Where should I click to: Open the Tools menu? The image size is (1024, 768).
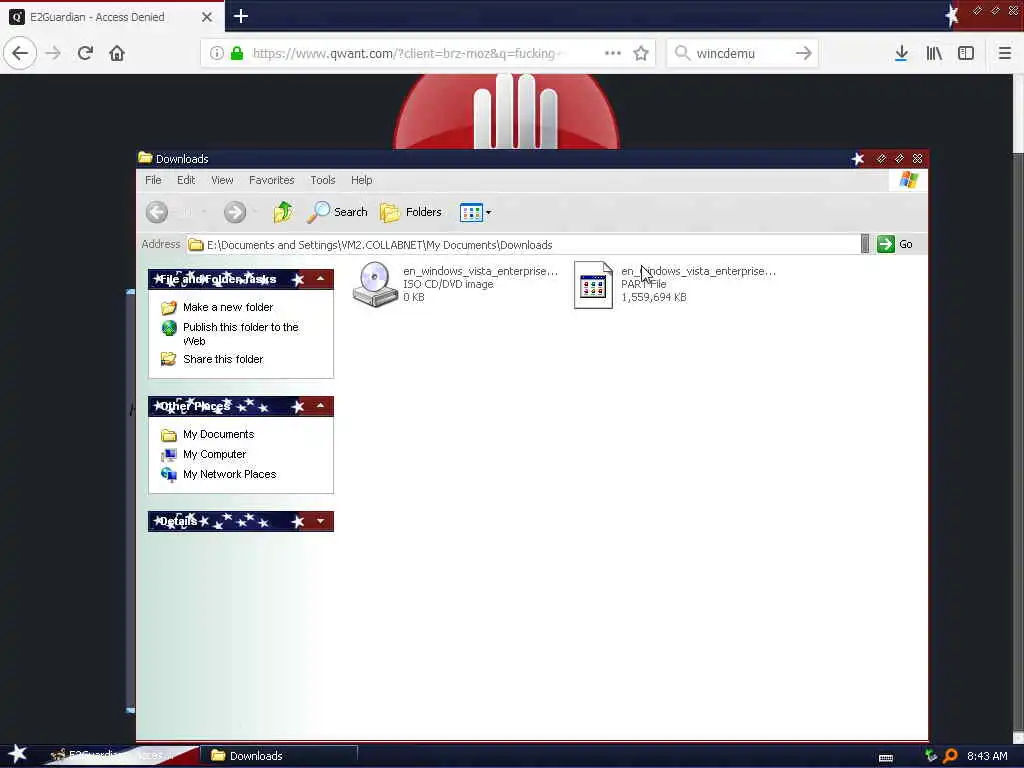coord(323,180)
